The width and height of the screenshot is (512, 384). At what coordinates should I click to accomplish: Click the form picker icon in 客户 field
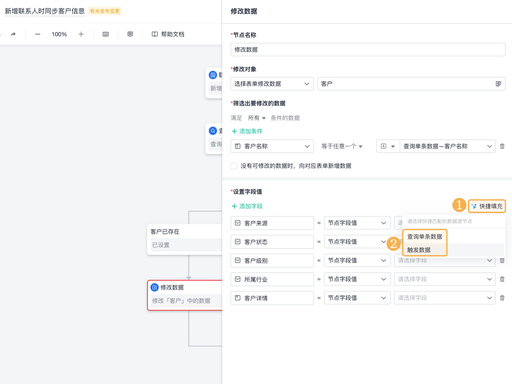point(498,84)
